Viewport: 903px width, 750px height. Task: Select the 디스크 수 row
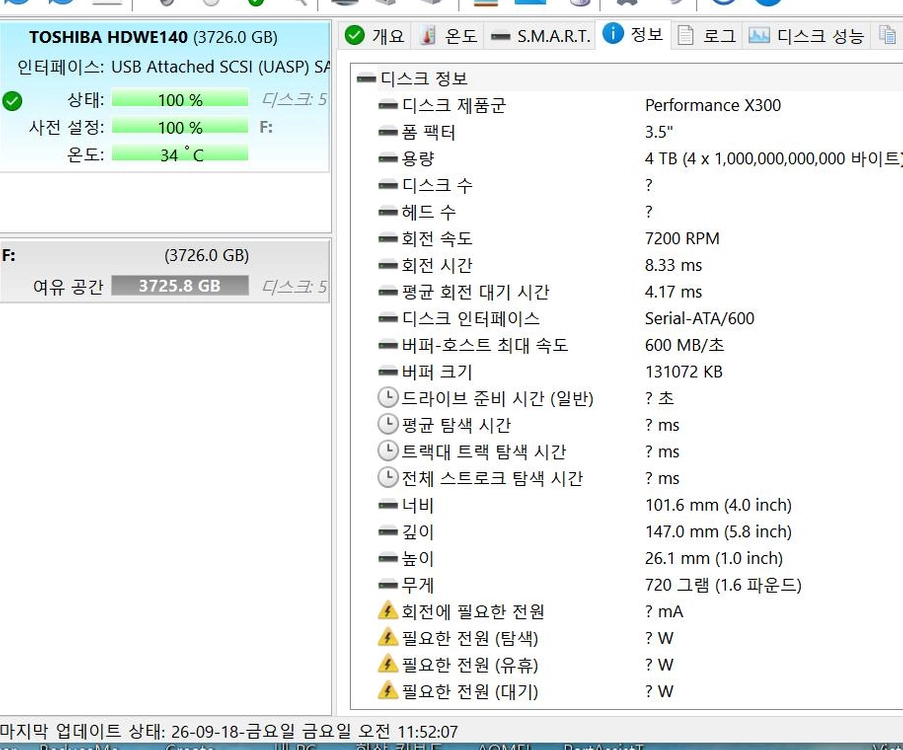click(x=437, y=185)
